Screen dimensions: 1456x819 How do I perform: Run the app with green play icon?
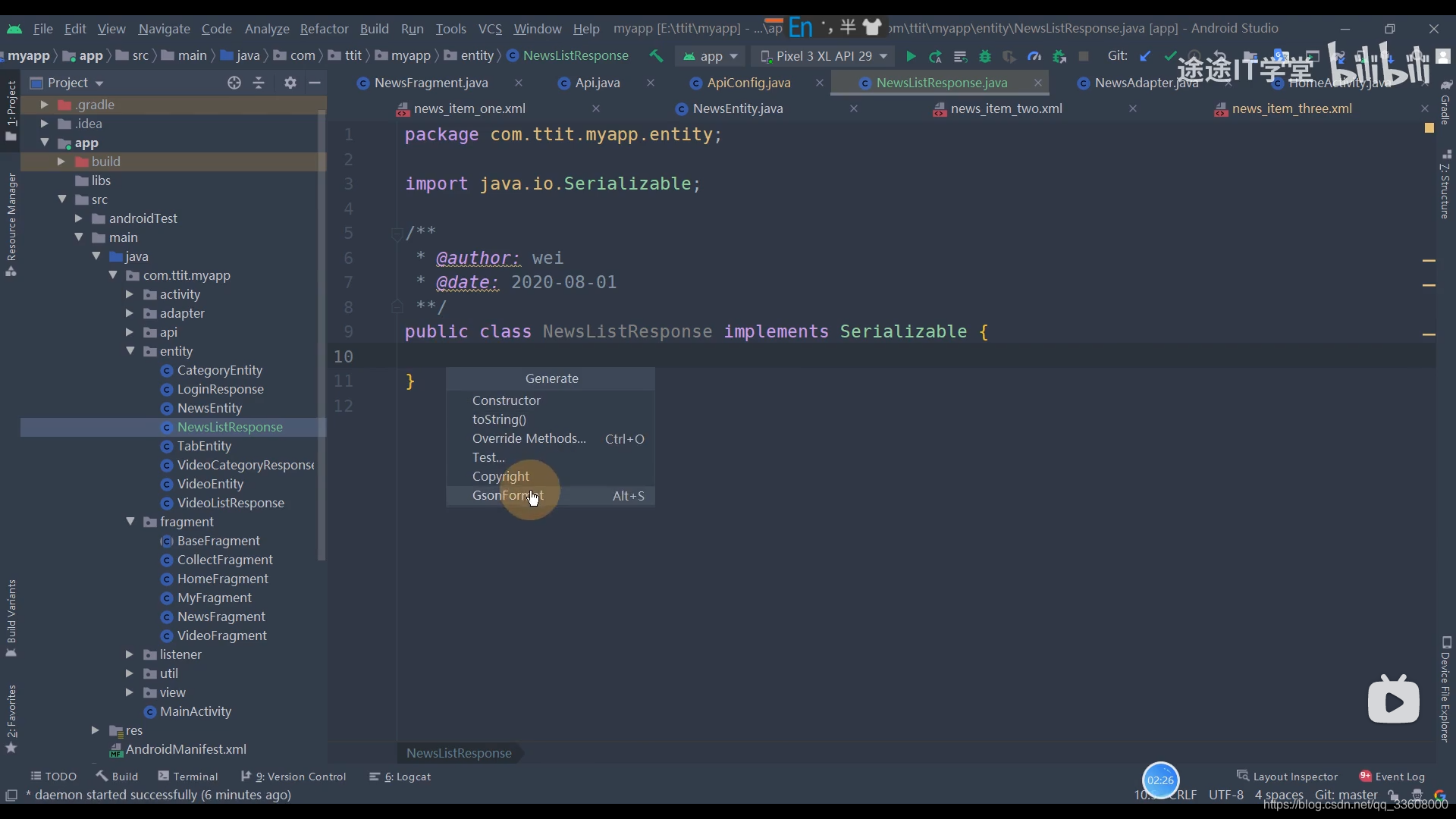911,56
